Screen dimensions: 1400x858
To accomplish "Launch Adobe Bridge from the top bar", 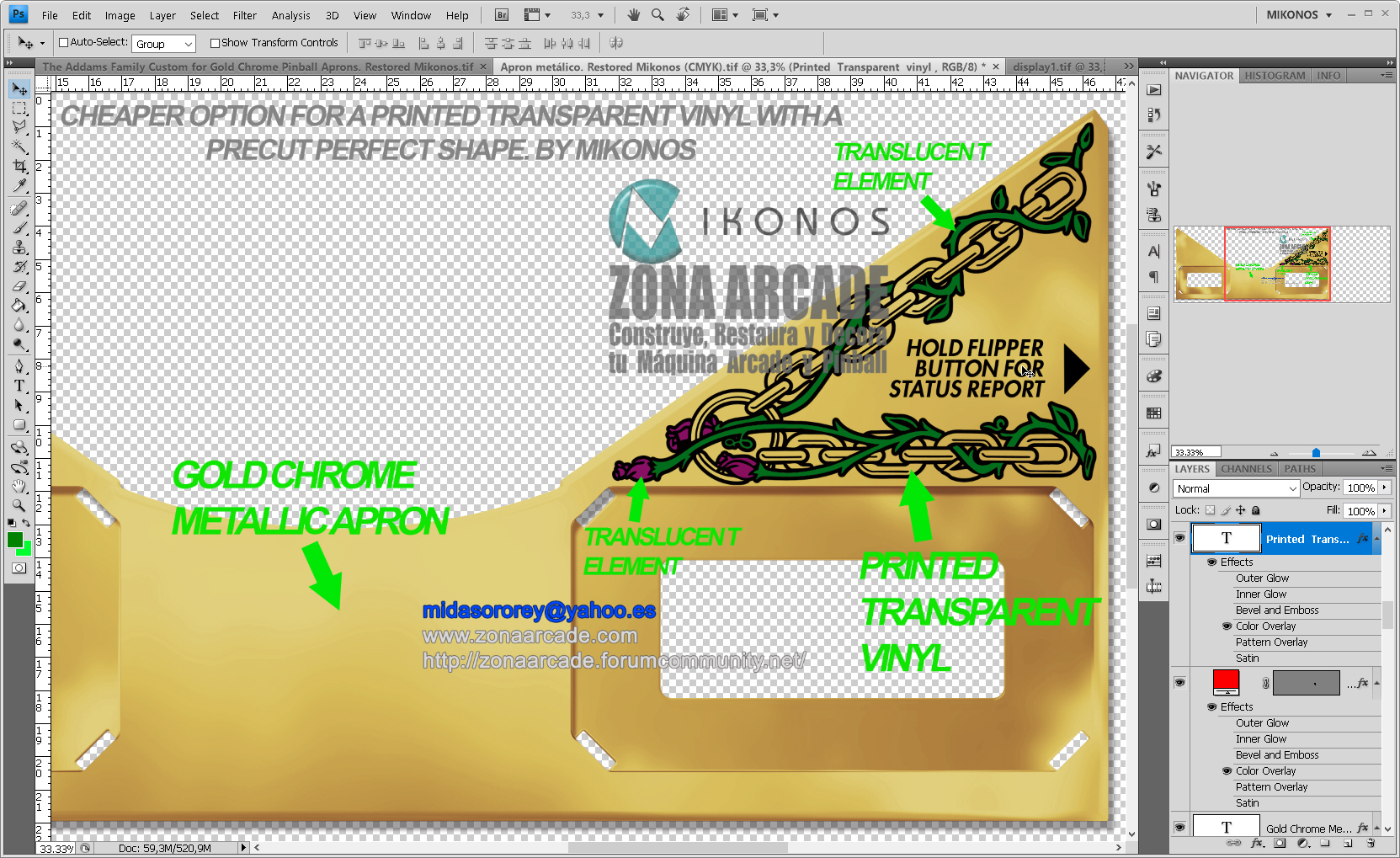I will [502, 15].
